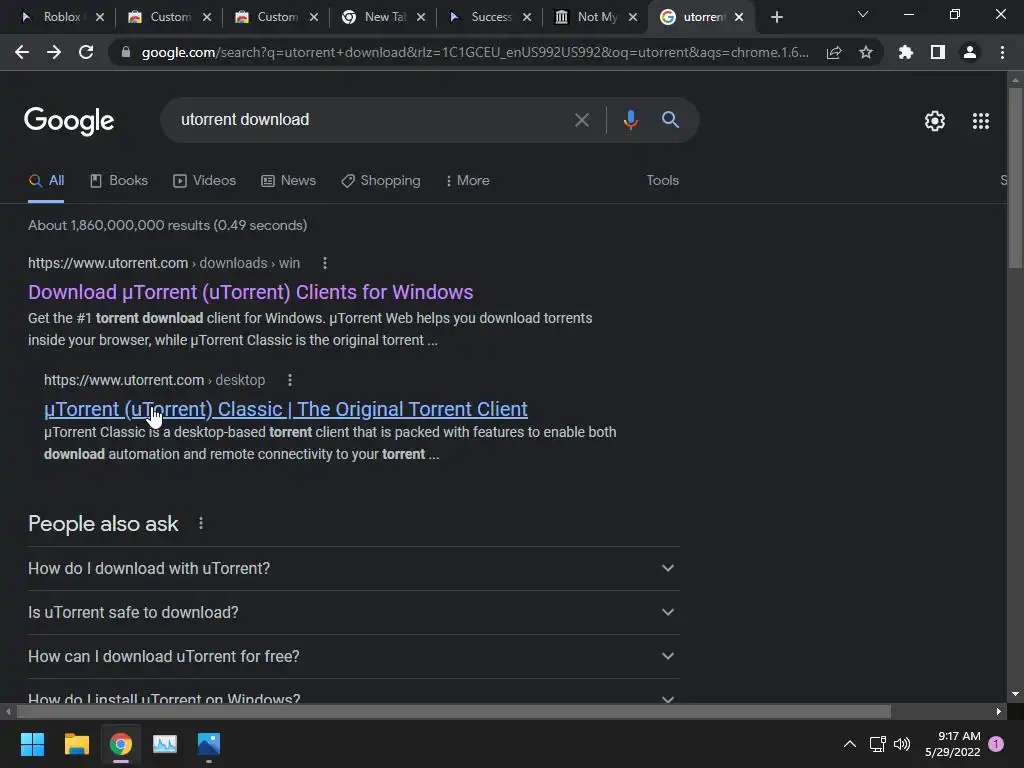View site information lock icon
This screenshot has width=1024, height=768.
tap(126, 52)
